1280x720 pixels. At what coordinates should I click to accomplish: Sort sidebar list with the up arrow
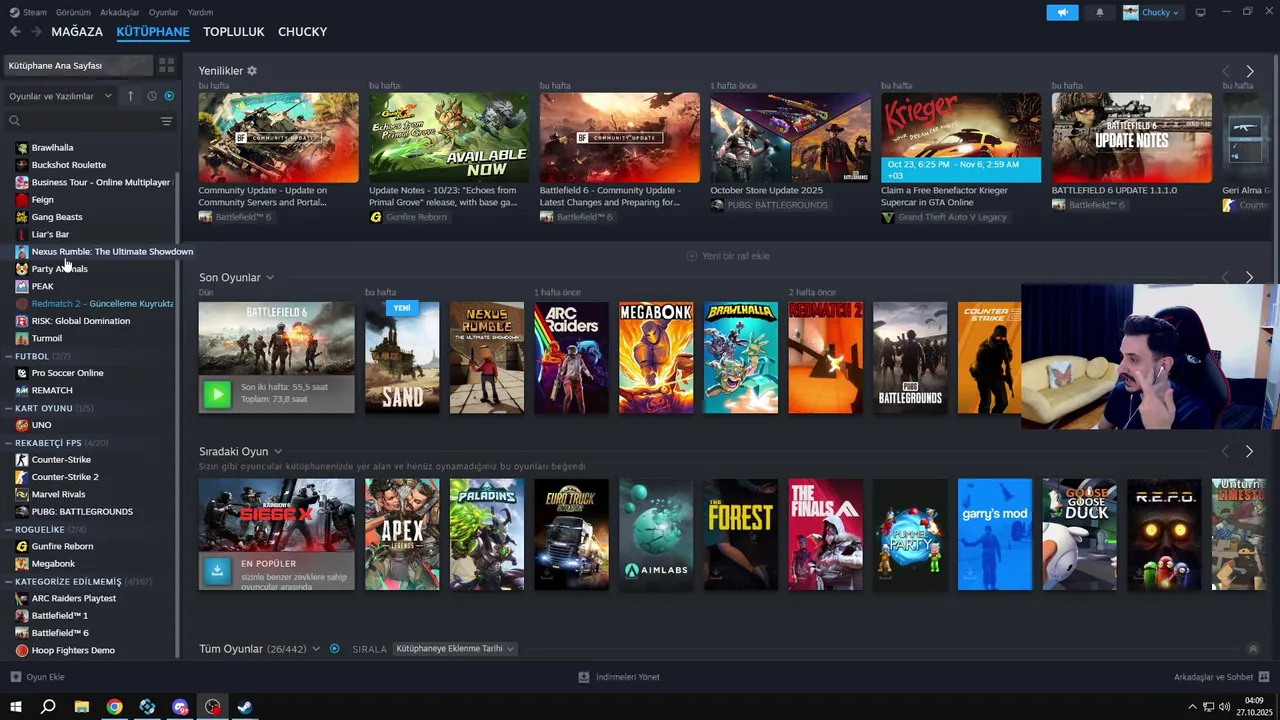point(130,96)
